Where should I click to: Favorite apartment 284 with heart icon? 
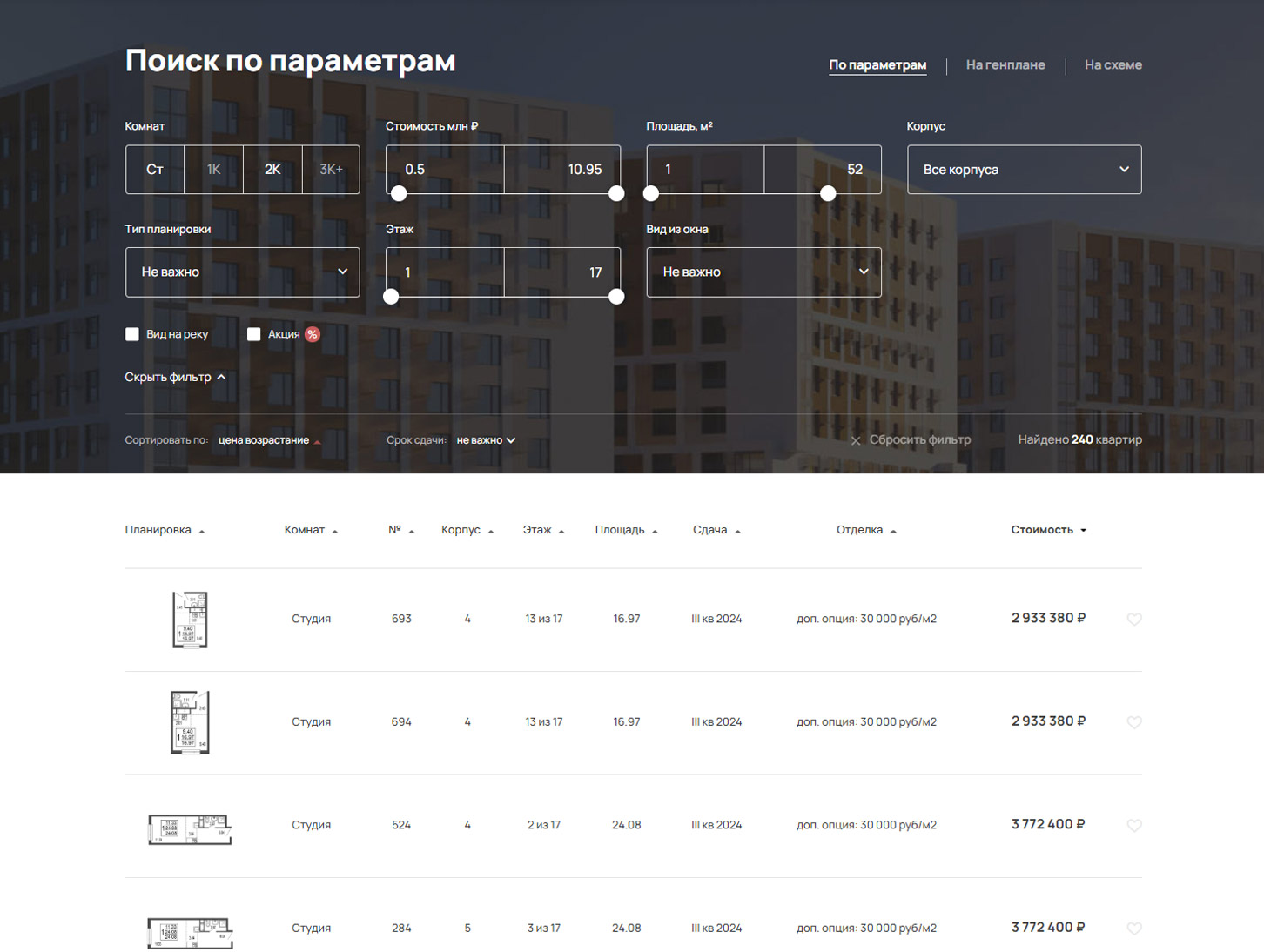pos(1133,929)
